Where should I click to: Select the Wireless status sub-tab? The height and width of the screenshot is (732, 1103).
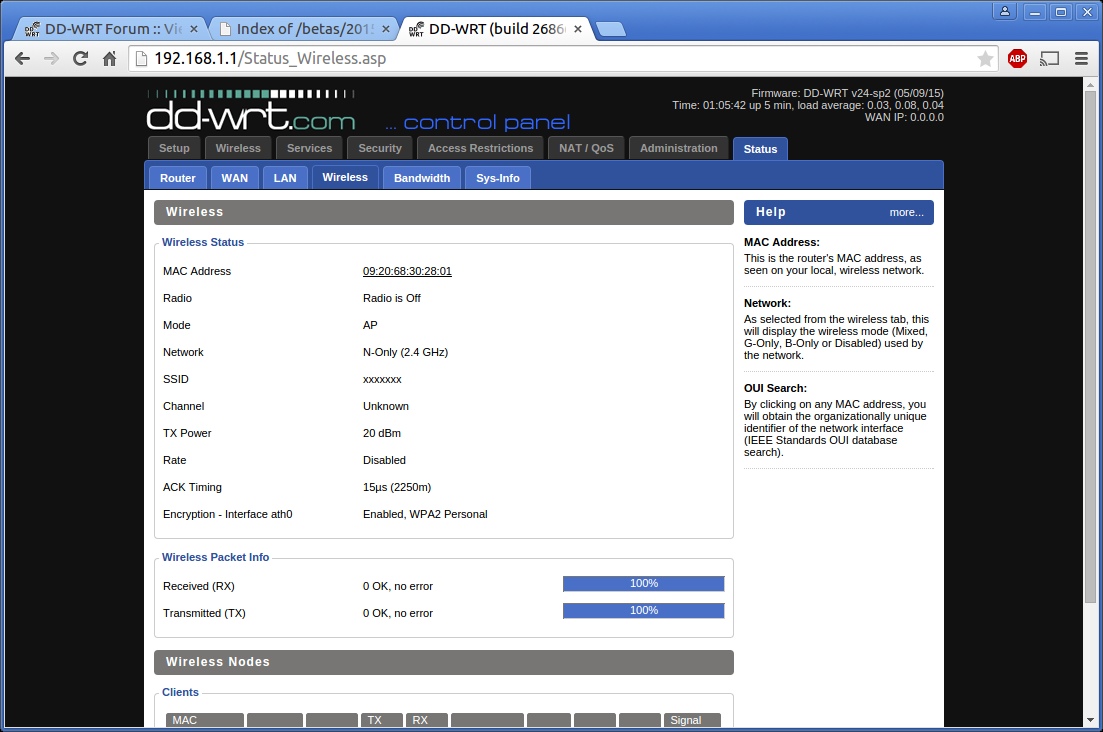pyautogui.click(x=345, y=177)
